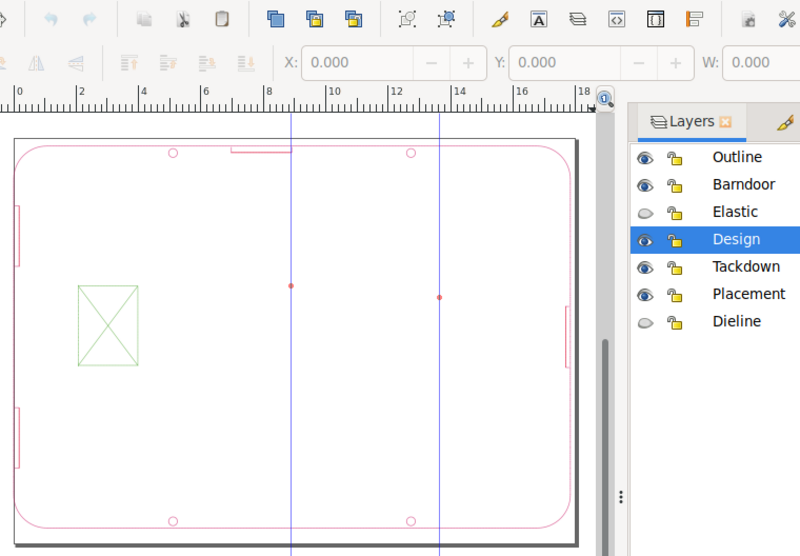The height and width of the screenshot is (556, 800).
Task: Open the Align and Distribute dialog
Action: 694,19
